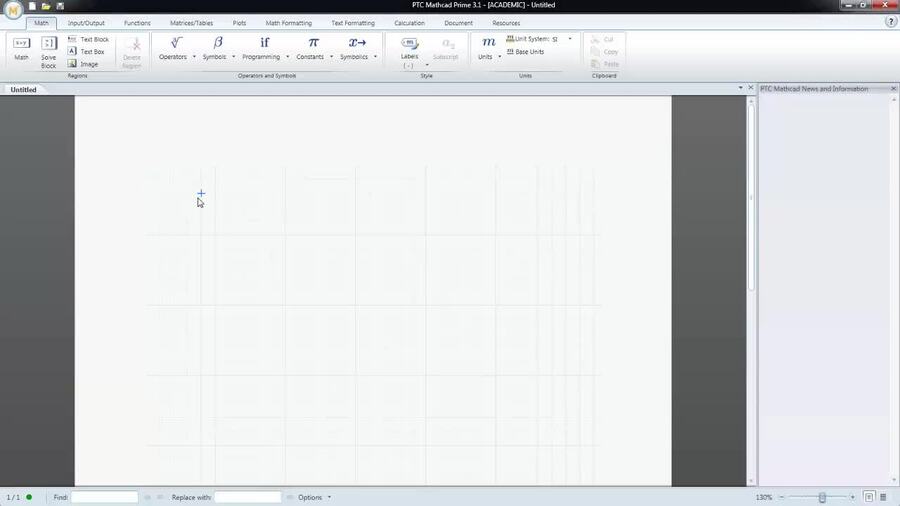
Task: Expand the Symbols dropdown arrow
Action: 234,57
